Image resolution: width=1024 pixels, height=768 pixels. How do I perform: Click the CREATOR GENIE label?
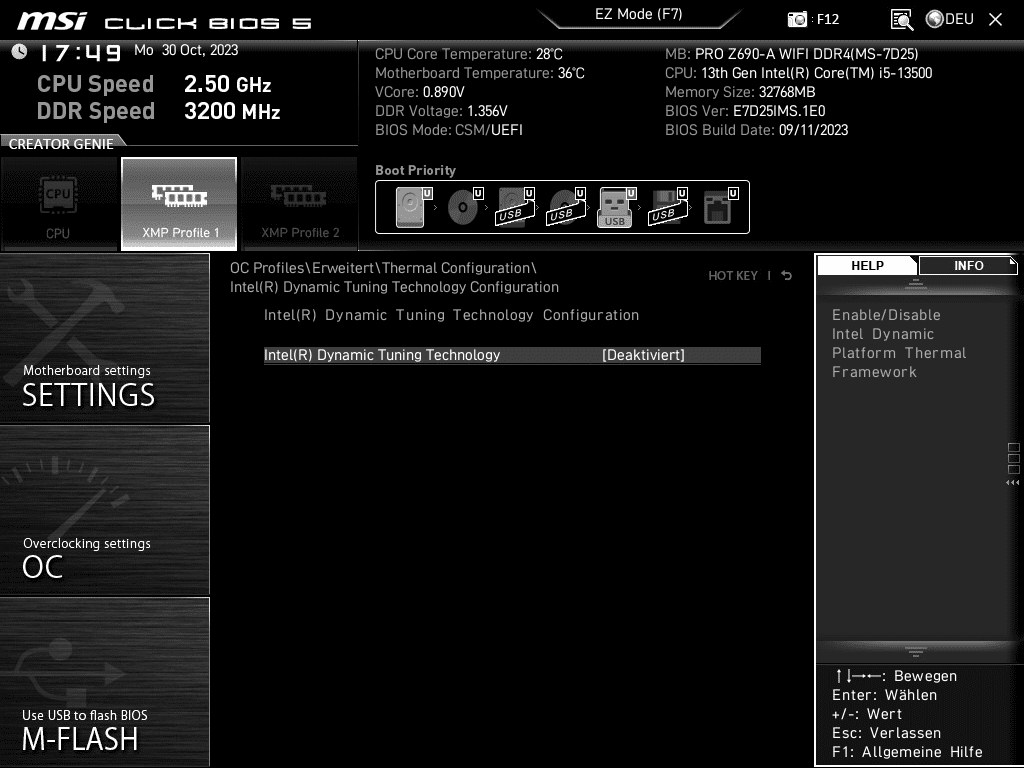click(x=61, y=144)
